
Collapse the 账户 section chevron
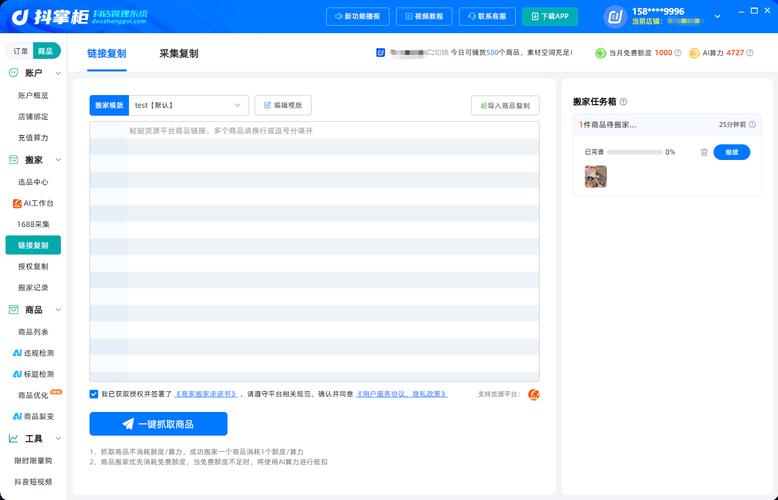coord(58,73)
